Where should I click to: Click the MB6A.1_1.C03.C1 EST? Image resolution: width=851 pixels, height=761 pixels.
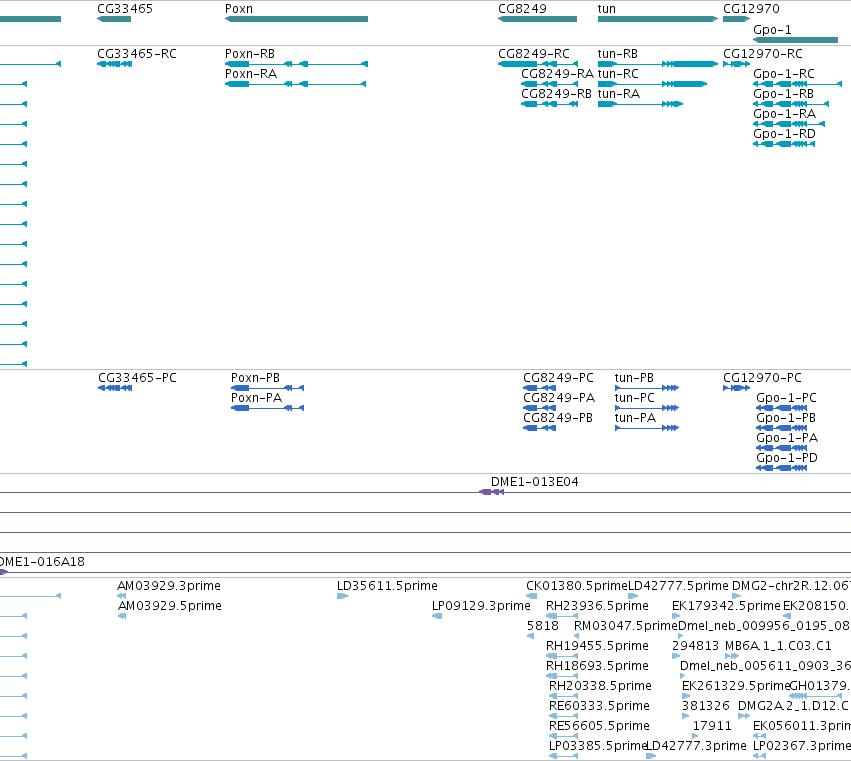(x=732, y=656)
